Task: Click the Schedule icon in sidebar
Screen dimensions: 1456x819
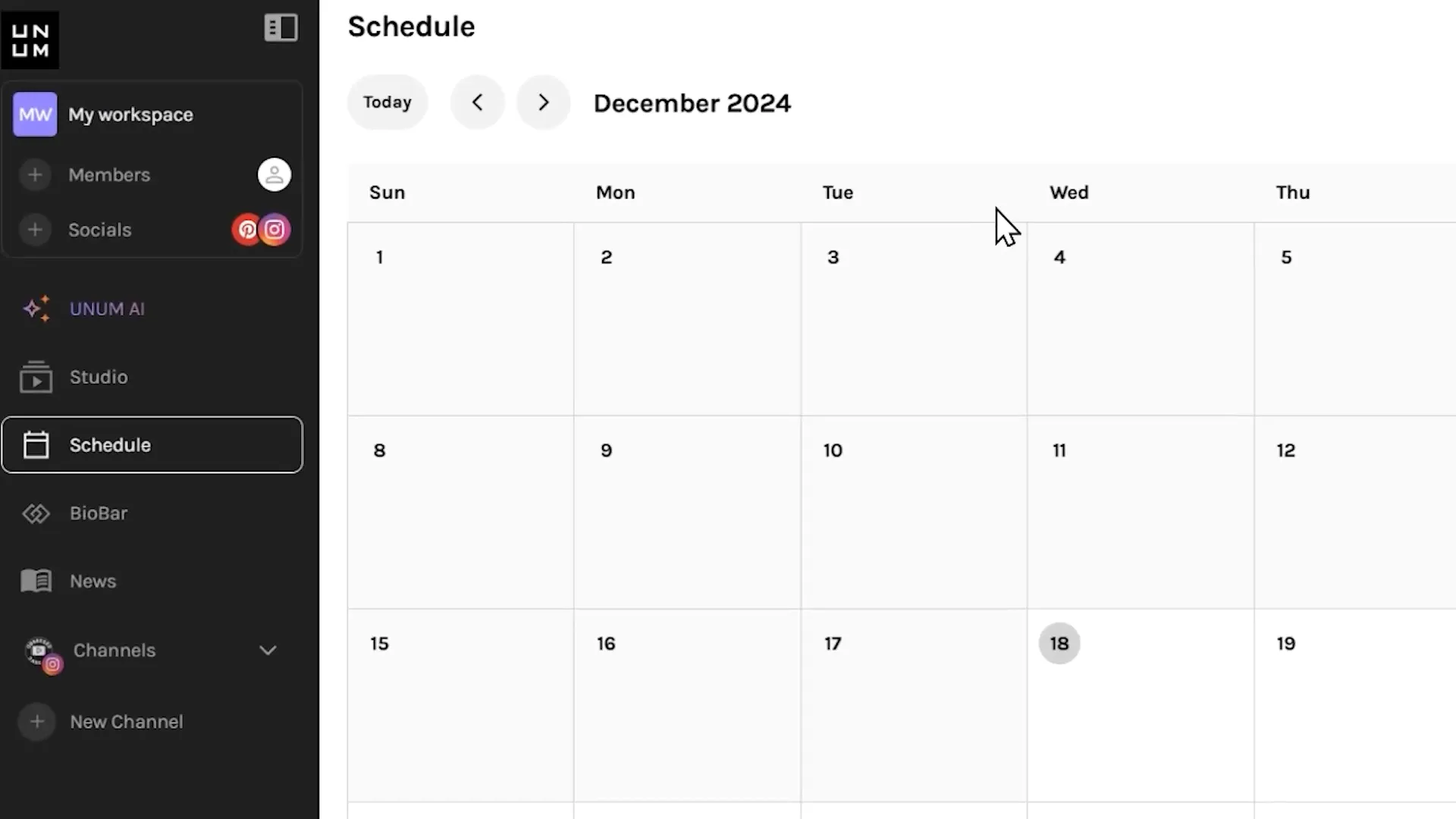Action: 35,445
